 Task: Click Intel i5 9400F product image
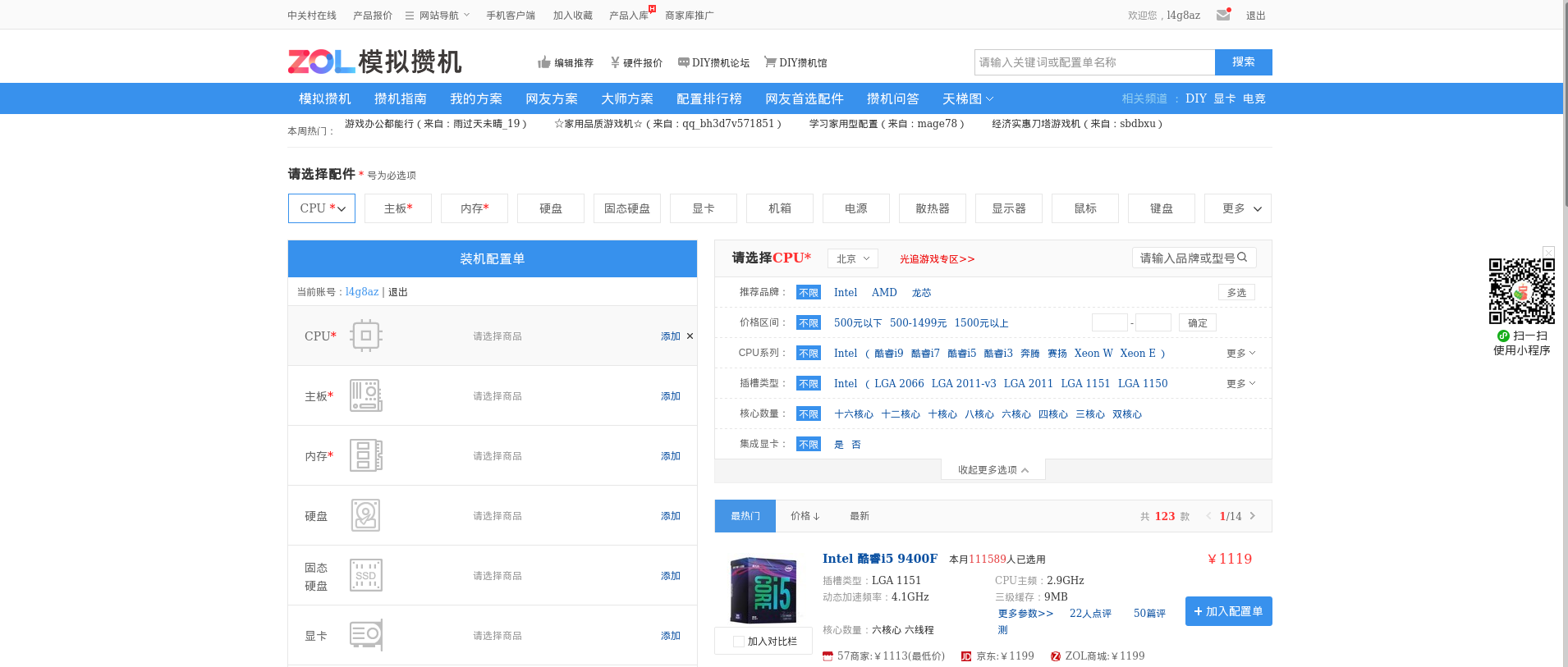click(763, 590)
